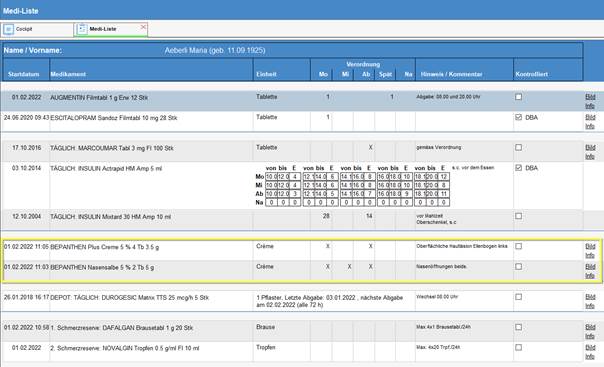The image size is (604, 367).
Task: Close the Medi-Liste tab
Action: point(143,27)
